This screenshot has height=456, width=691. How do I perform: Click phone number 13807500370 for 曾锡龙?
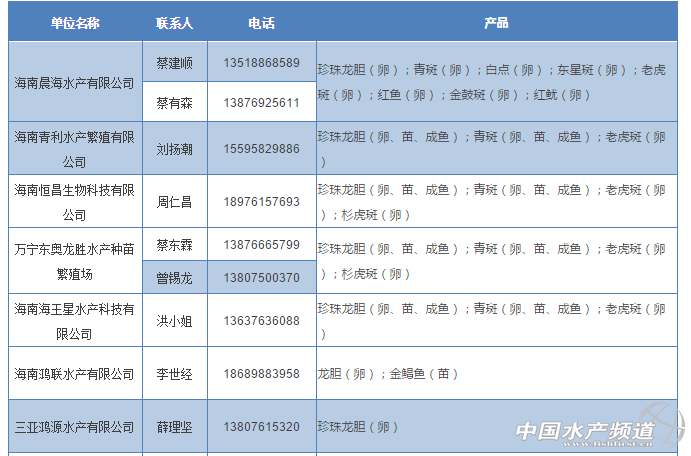[261, 277]
